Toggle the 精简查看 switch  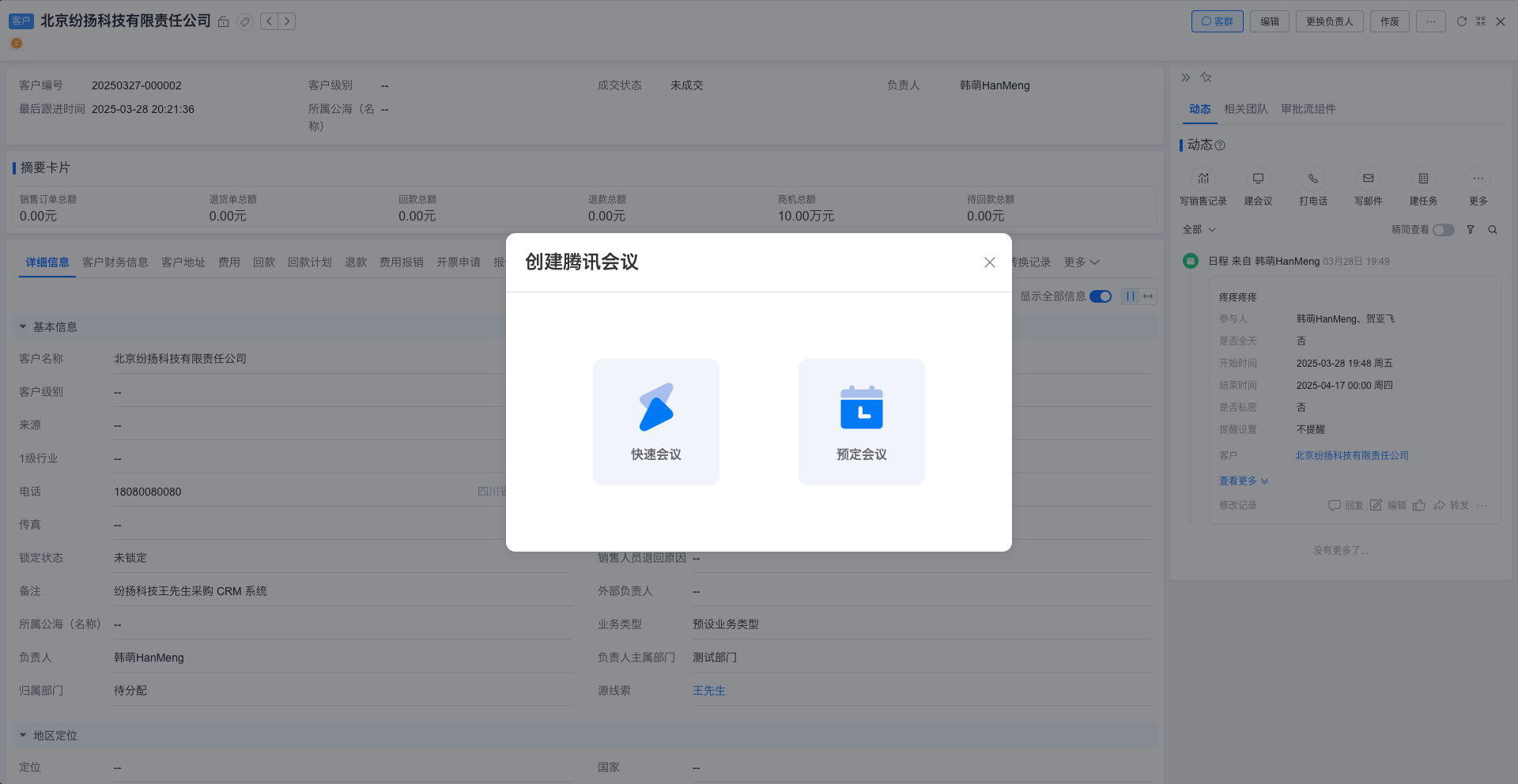tap(1444, 230)
